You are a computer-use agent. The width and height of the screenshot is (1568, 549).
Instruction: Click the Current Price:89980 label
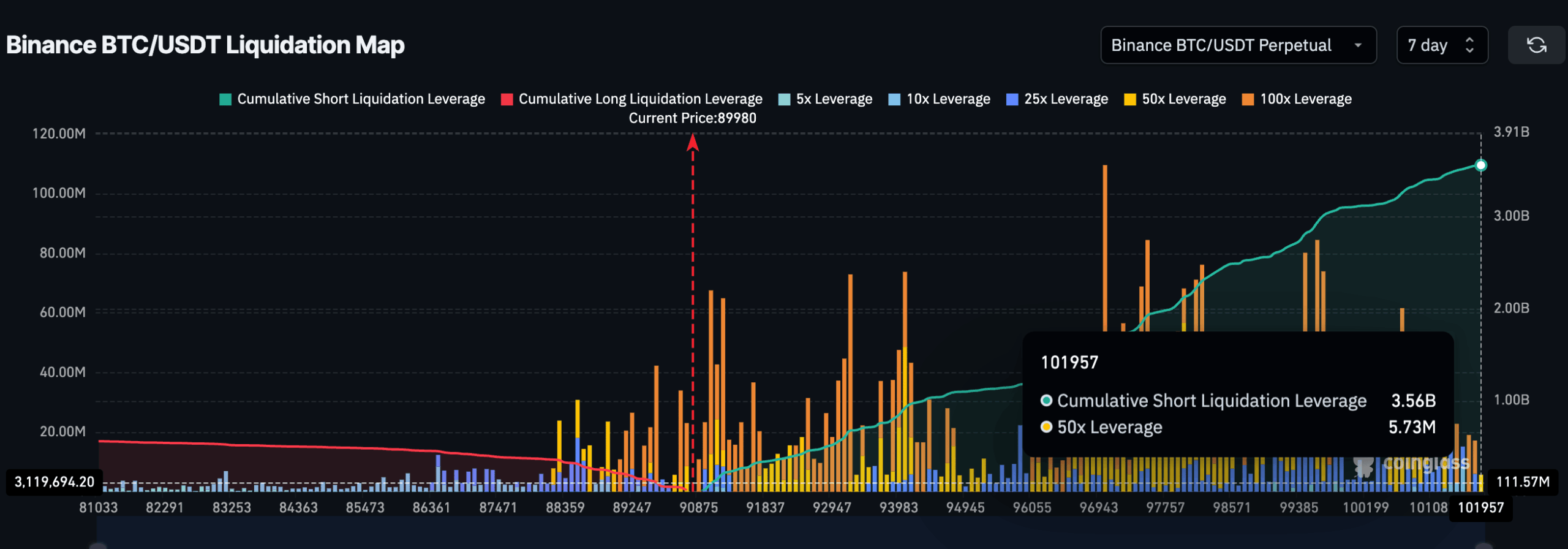[x=692, y=118]
